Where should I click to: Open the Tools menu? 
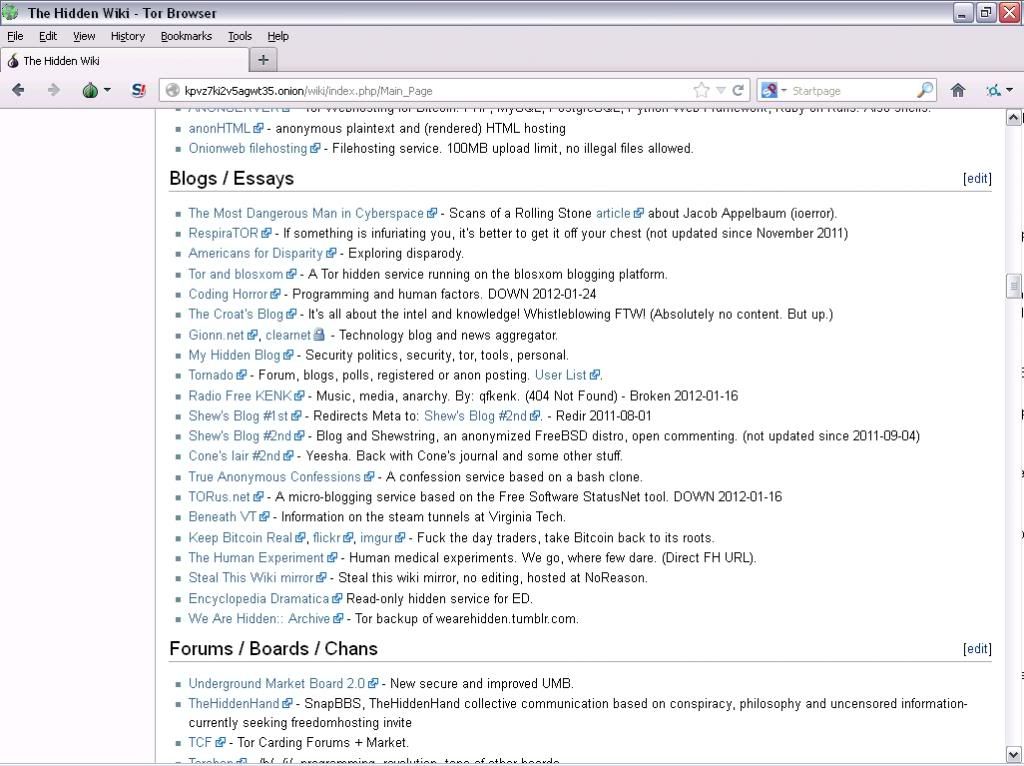(x=240, y=36)
